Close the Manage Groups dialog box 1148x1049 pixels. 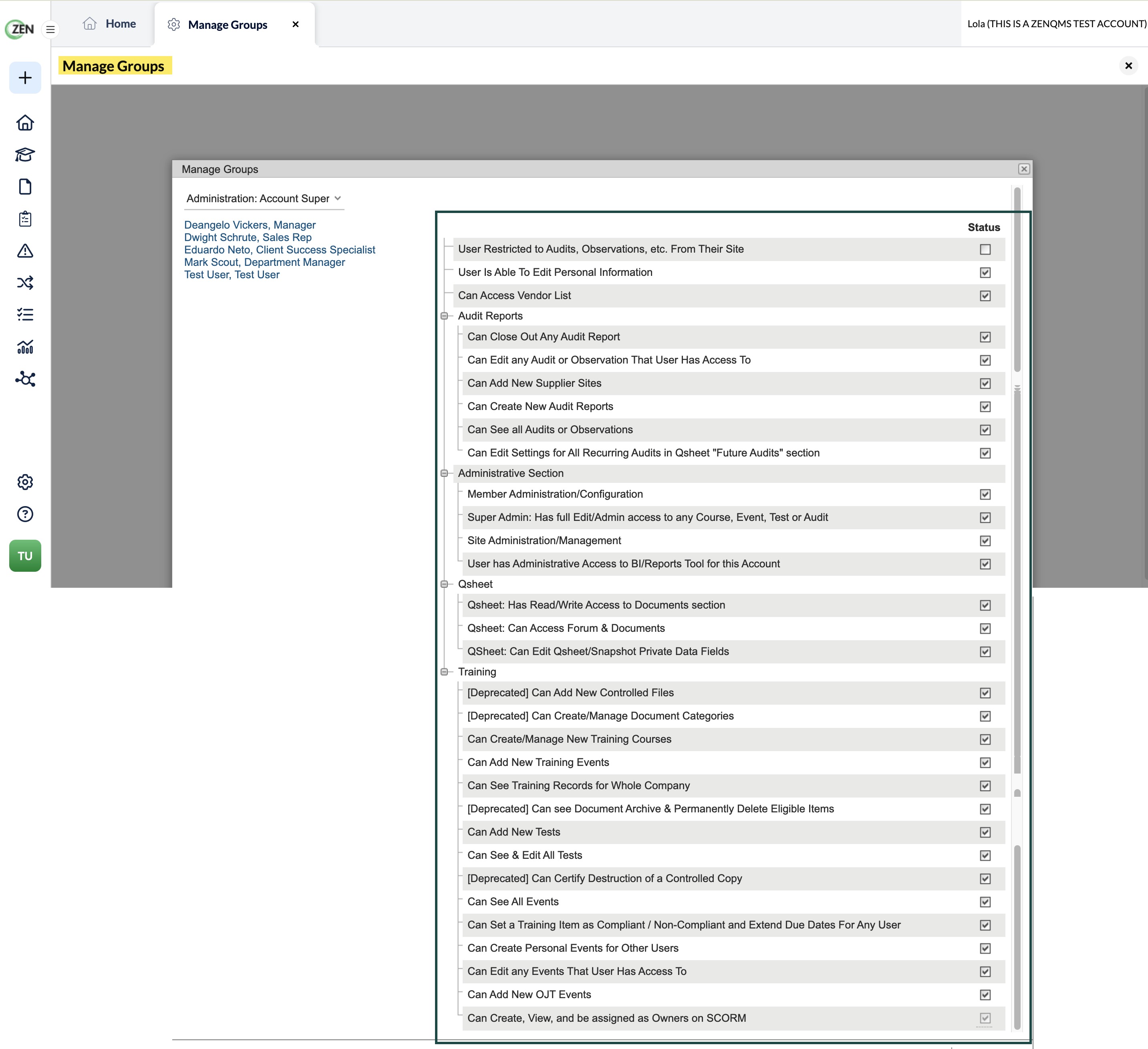1024,169
